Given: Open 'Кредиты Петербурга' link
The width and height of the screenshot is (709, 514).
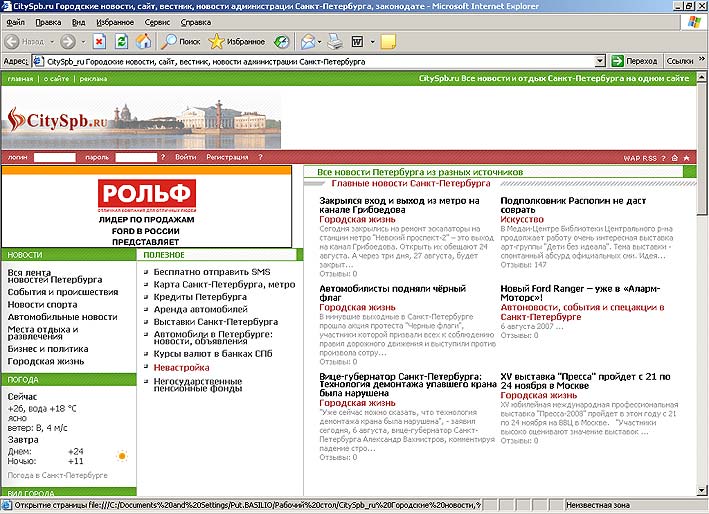Looking at the screenshot, I should pyautogui.click(x=200, y=297).
